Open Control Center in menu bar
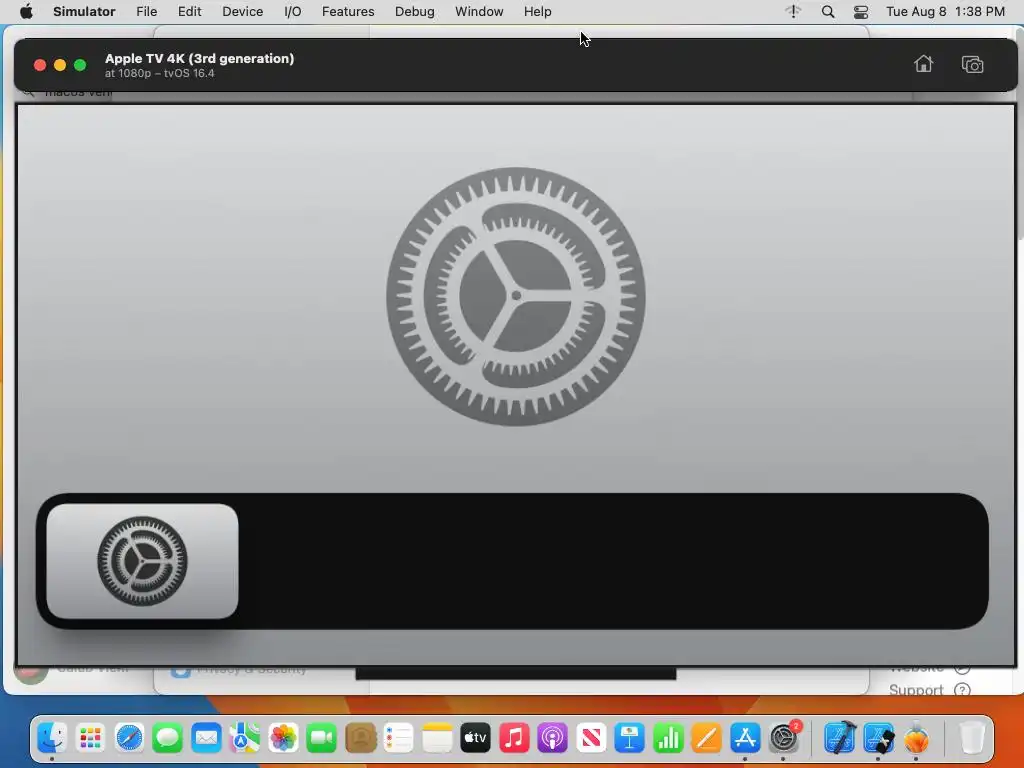Image resolution: width=1024 pixels, height=768 pixels. 861,12
